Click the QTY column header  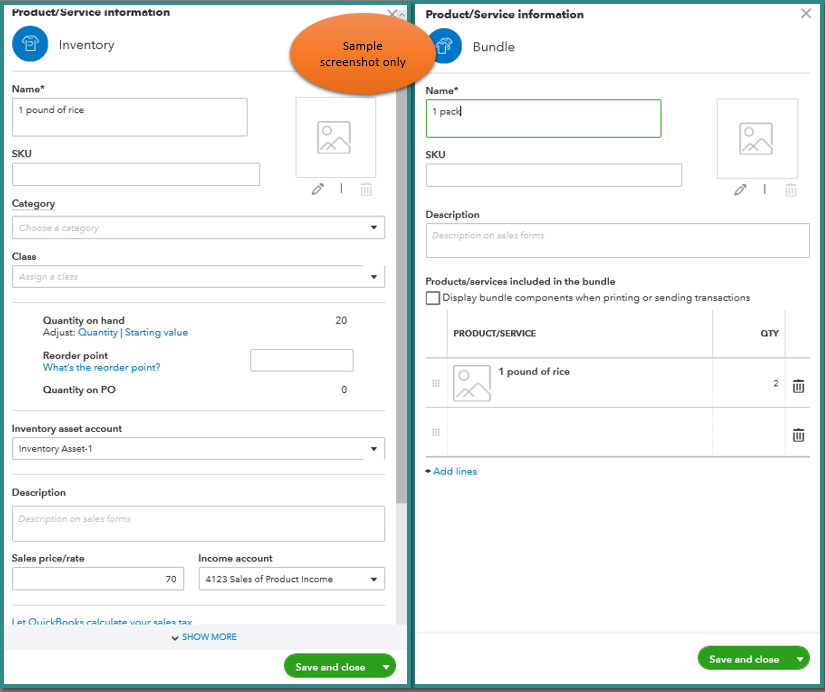pos(769,333)
